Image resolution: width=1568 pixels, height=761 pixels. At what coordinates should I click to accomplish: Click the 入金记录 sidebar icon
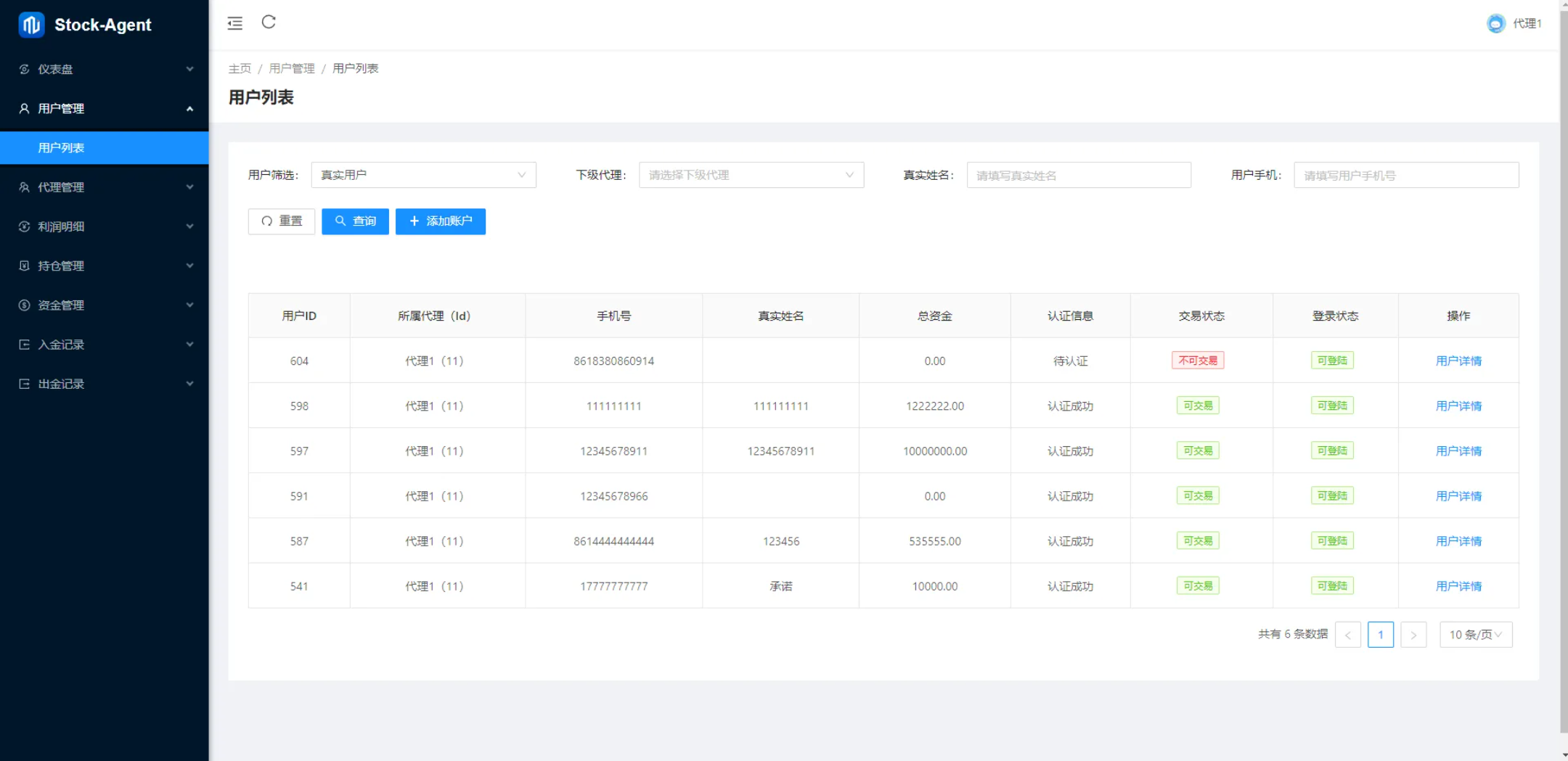click(x=24, y=345)
